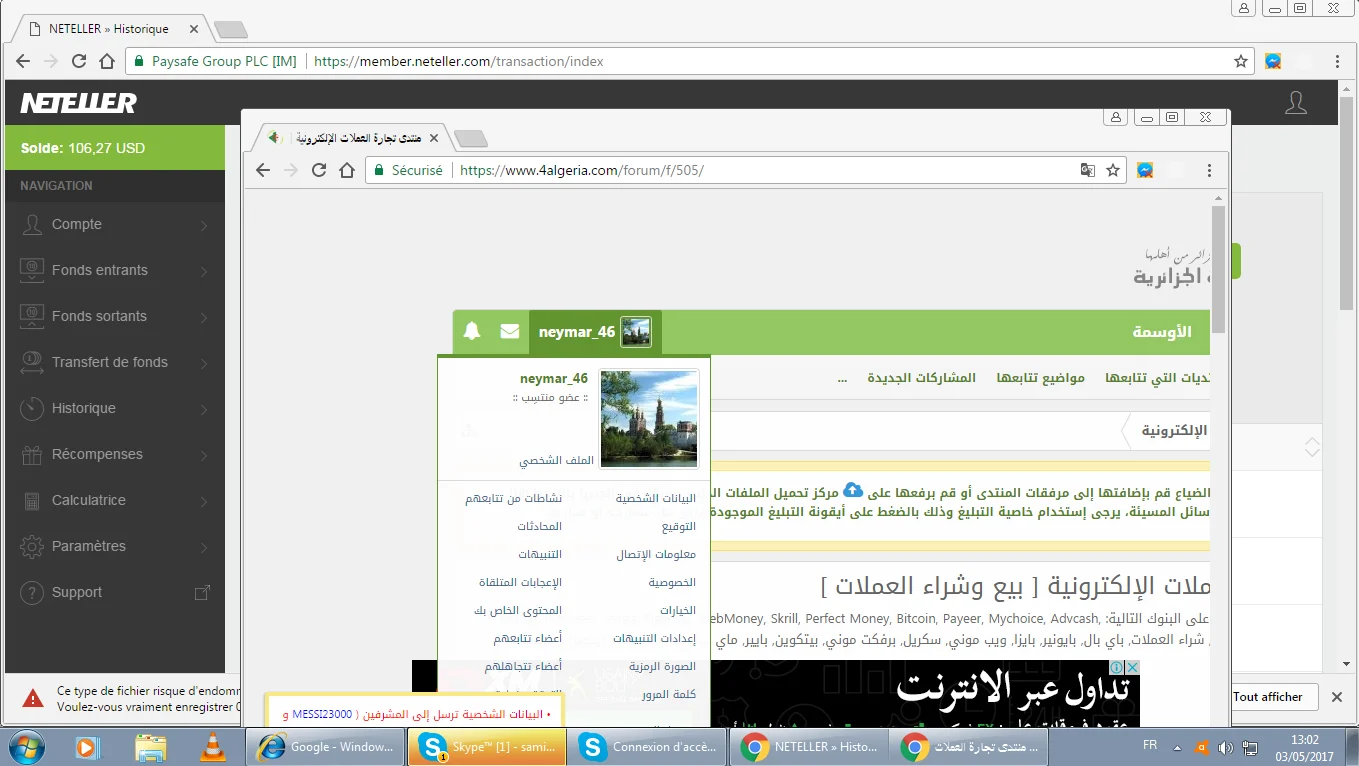Screen dimensions: 1359x766
Task: Expand the Transfert de fonds section
Action: click(x=112, y=363)
